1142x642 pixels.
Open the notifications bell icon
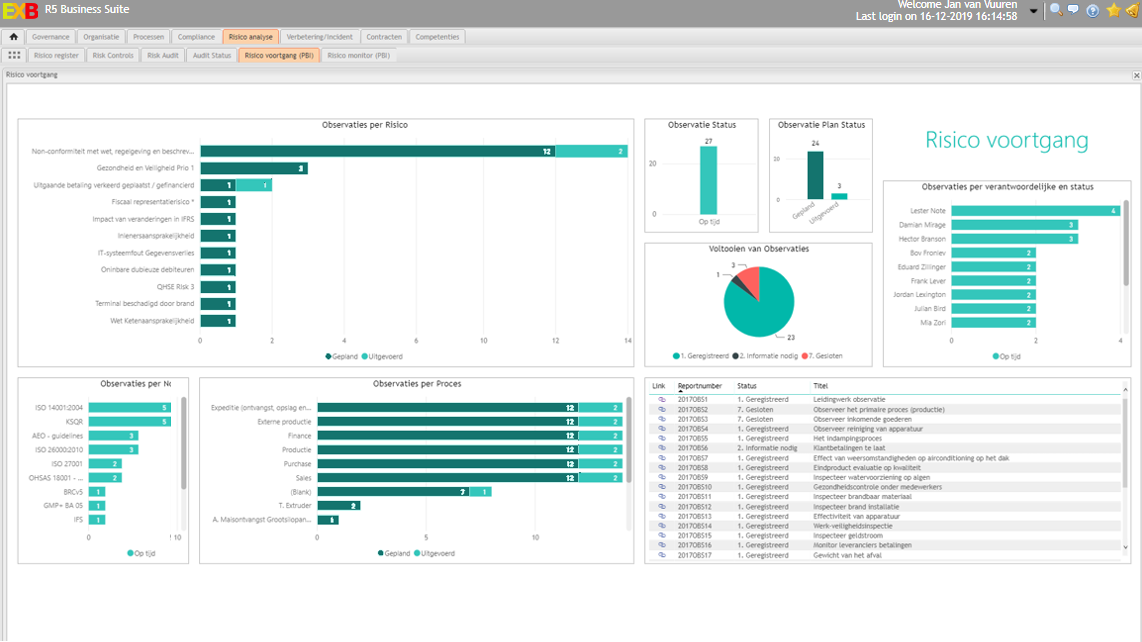coord(1133,9)
